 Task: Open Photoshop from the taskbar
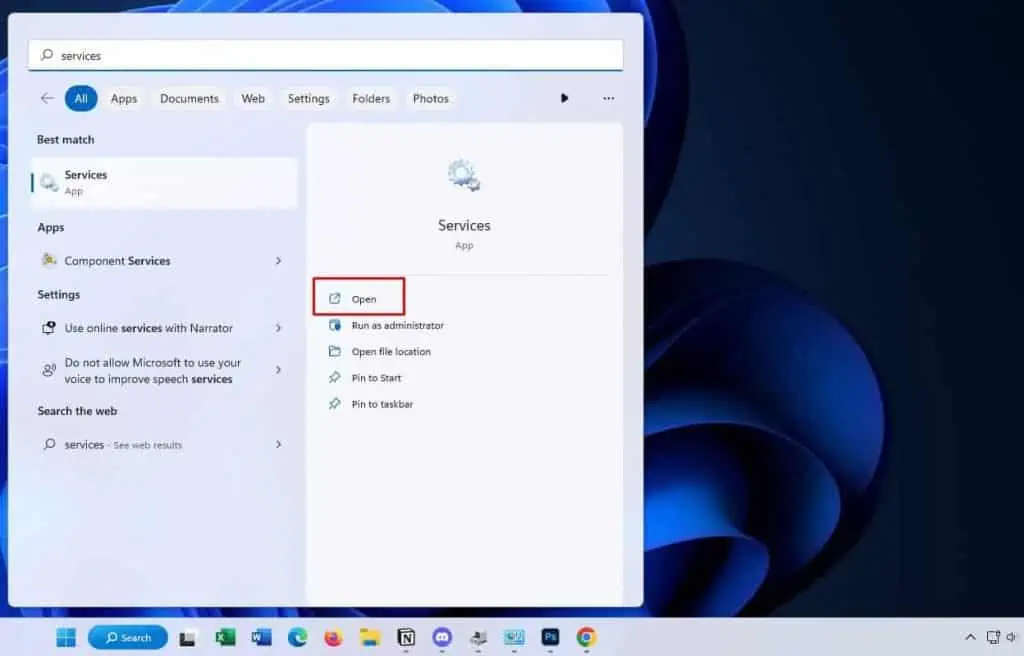click(550, 636)
